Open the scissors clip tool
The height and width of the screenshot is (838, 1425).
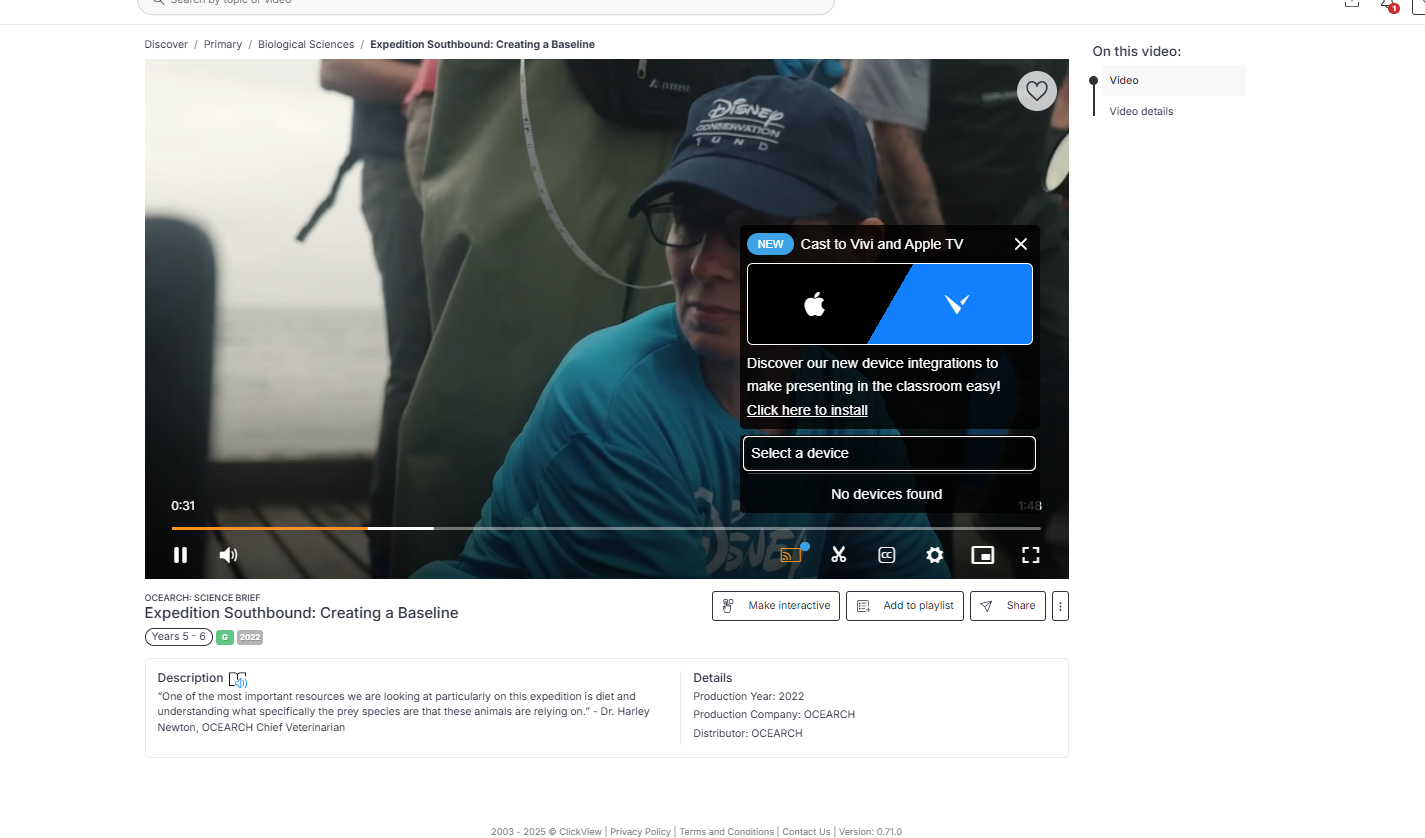(x=839, y=555)
